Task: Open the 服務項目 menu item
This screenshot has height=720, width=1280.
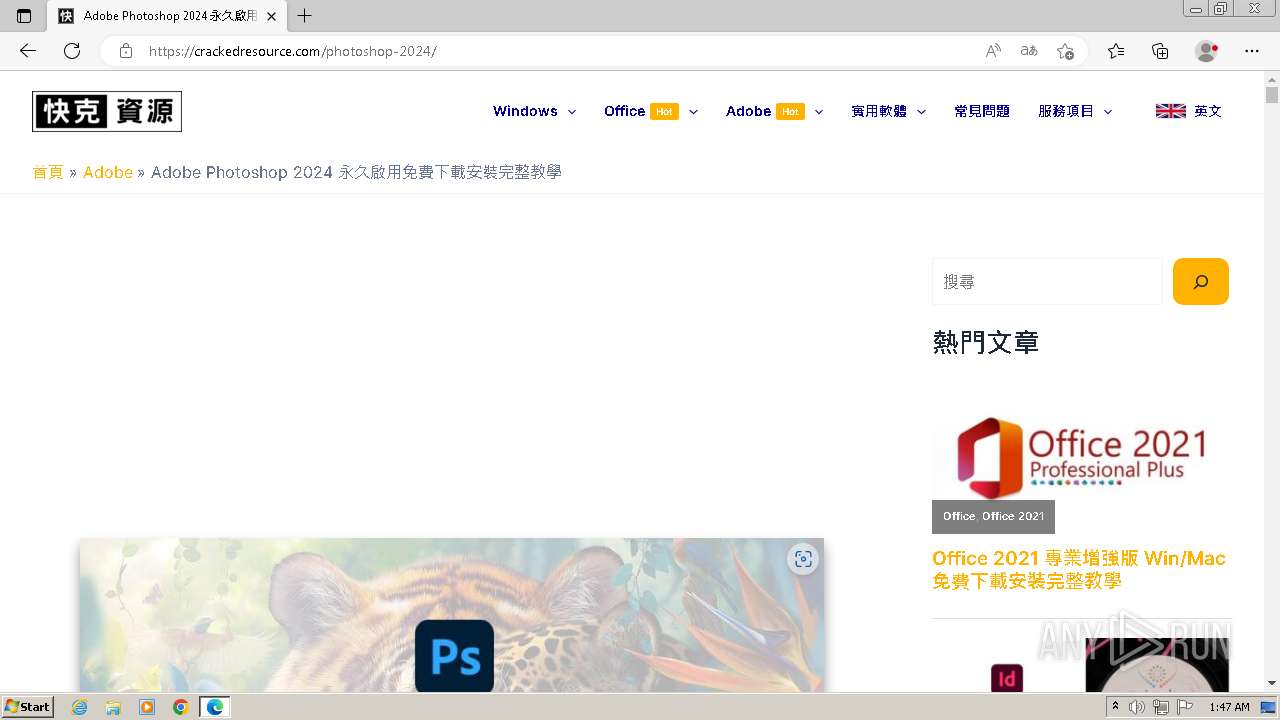Action: [1066, 111]
